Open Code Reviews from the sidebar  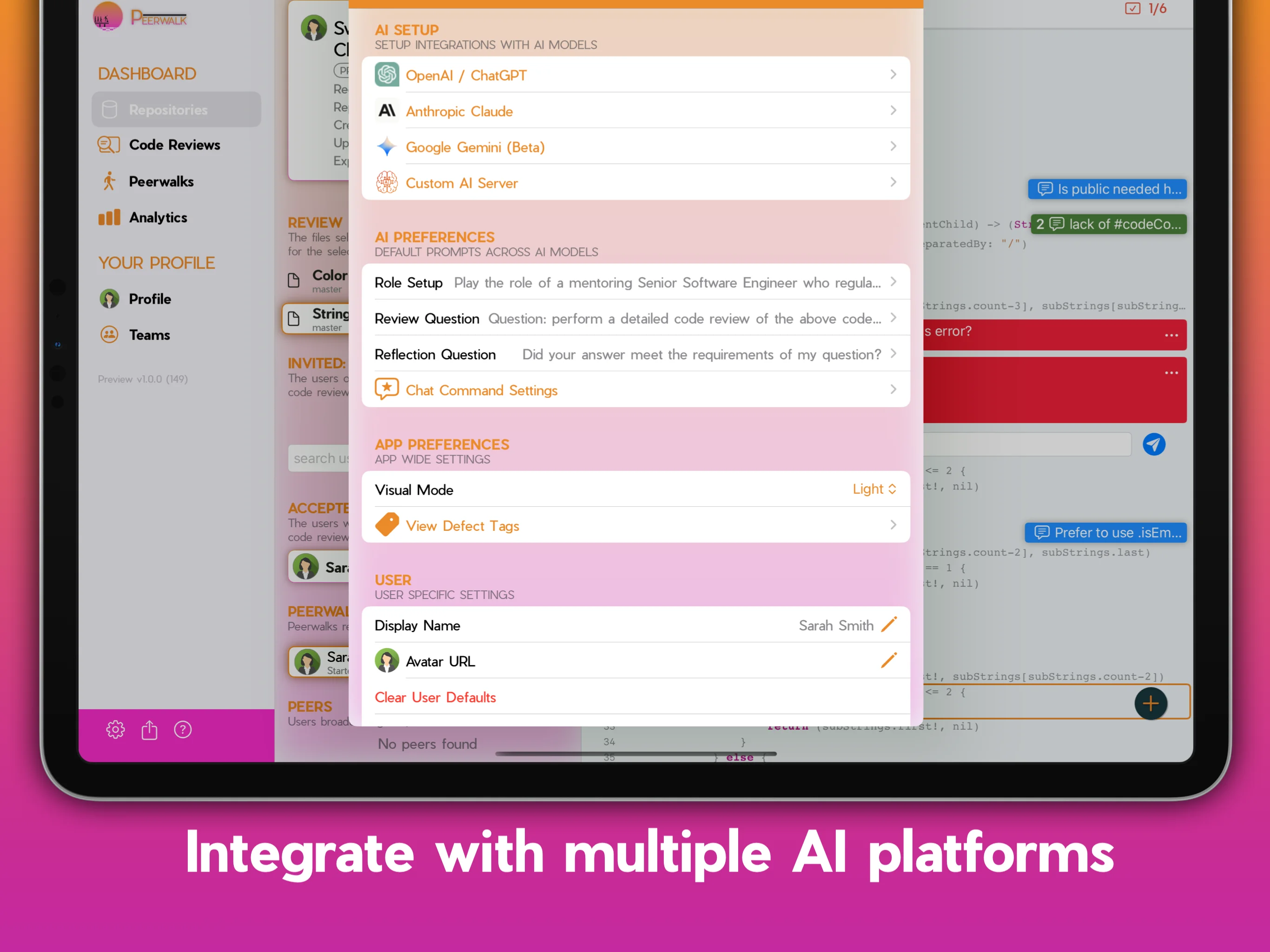(174, 145)
